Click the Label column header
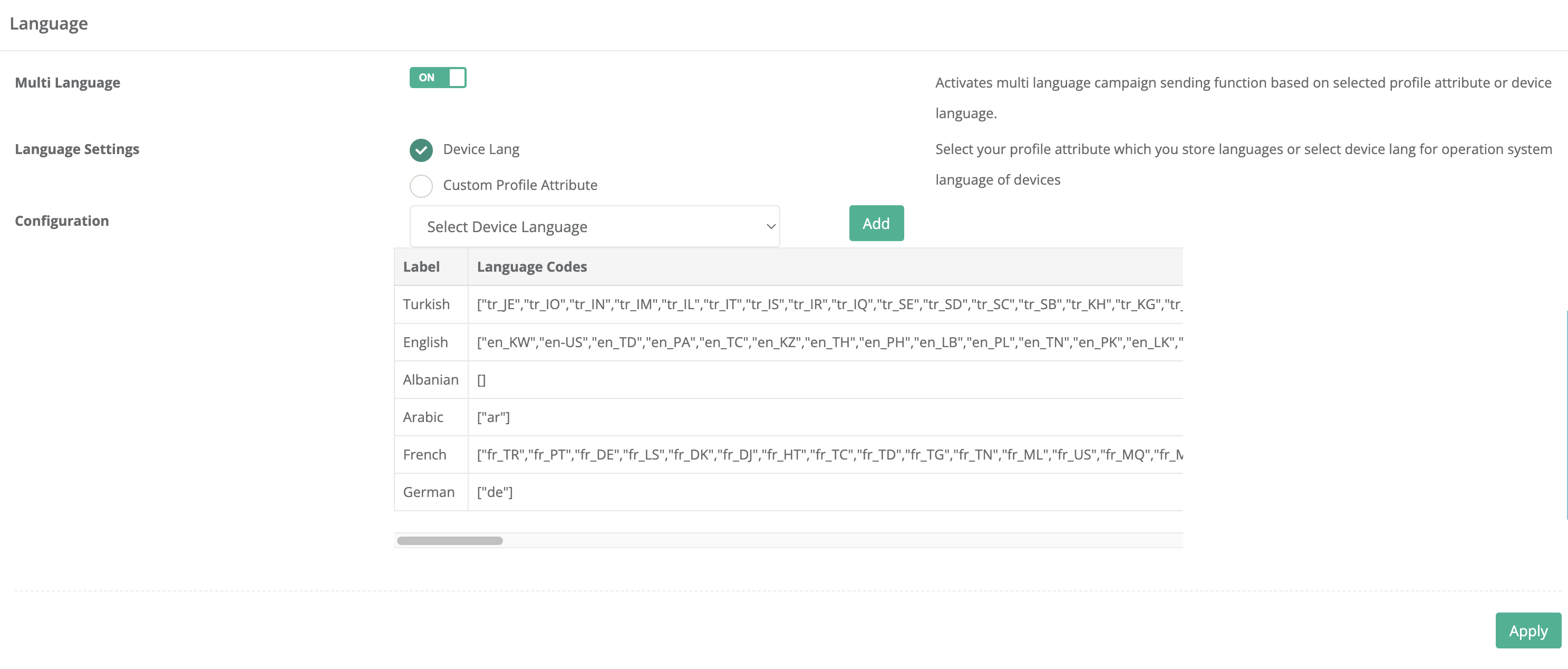The image size is (1568, 669). [x=421, y=267]
